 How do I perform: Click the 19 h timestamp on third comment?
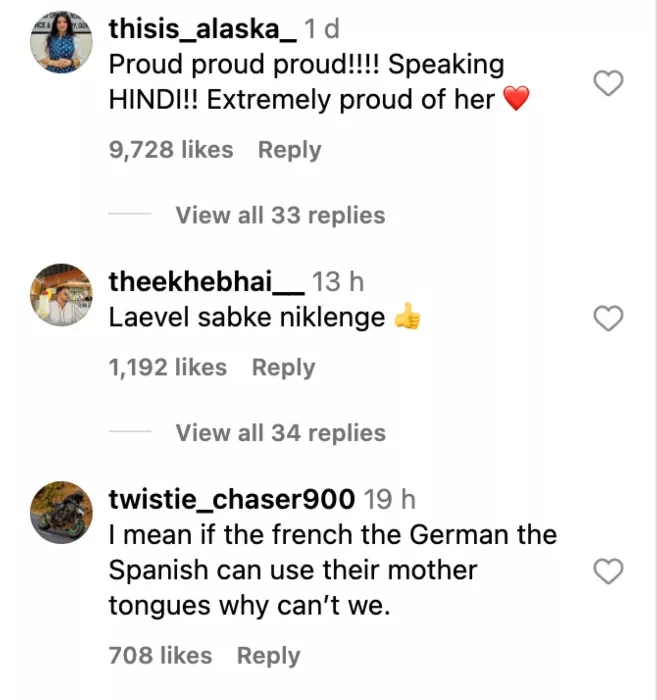[390, 498]
